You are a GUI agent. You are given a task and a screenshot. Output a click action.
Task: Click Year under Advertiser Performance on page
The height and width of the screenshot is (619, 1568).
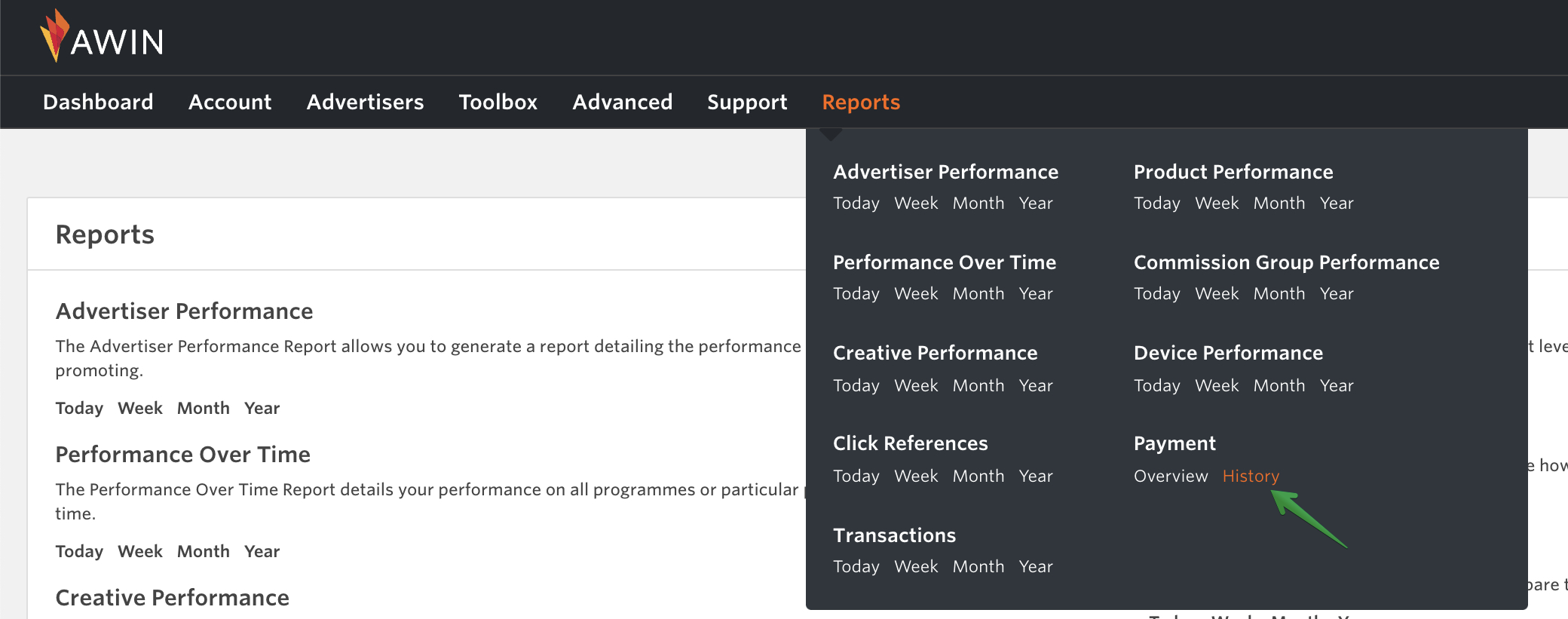(x=262, y=408)
